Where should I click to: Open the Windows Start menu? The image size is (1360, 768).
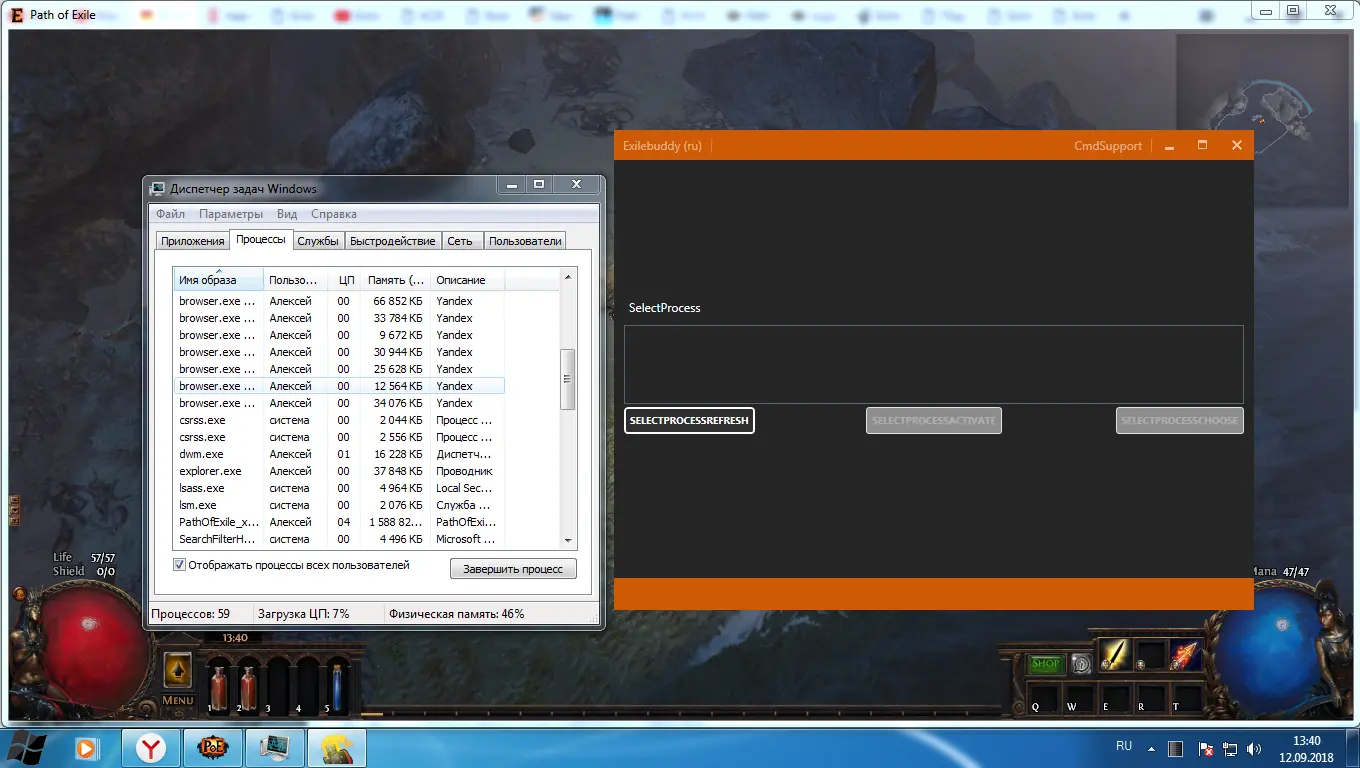click(x=28, y=747)
